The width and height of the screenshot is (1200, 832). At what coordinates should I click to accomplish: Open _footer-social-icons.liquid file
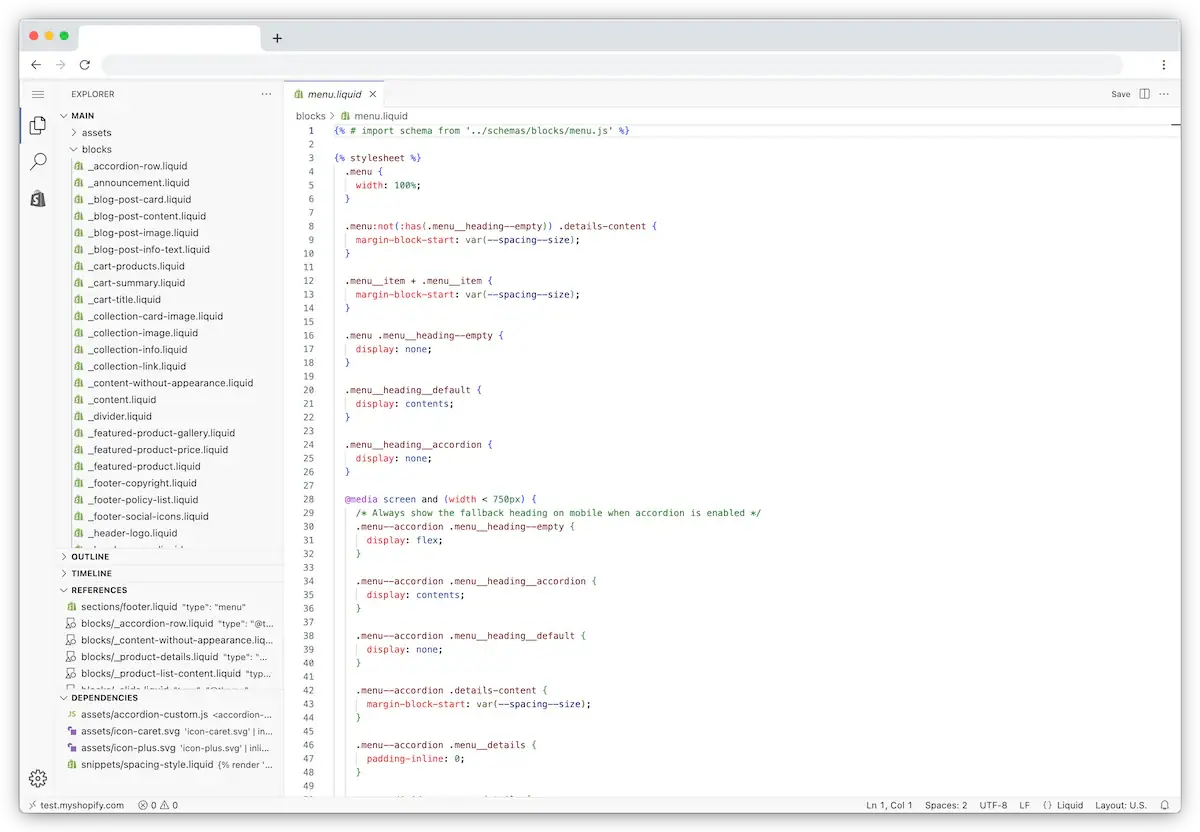coord(148,516)
